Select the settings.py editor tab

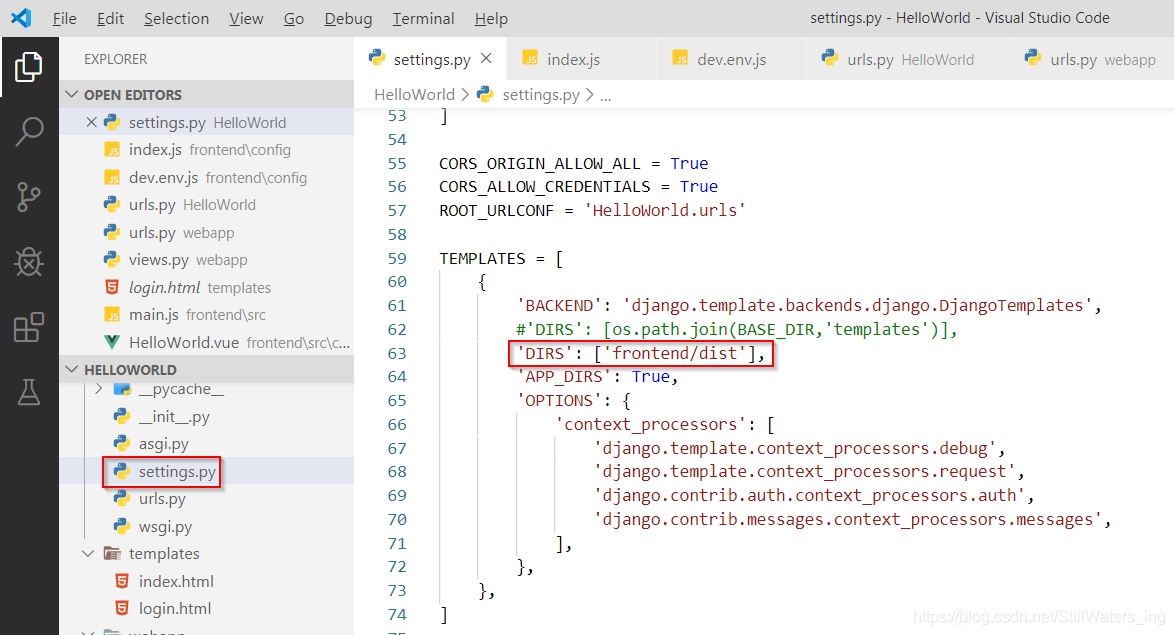click(x=430, y=58)
